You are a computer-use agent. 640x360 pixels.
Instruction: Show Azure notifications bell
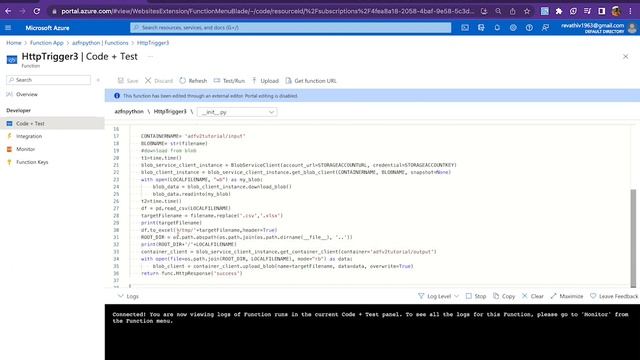[x=497, y=28]
